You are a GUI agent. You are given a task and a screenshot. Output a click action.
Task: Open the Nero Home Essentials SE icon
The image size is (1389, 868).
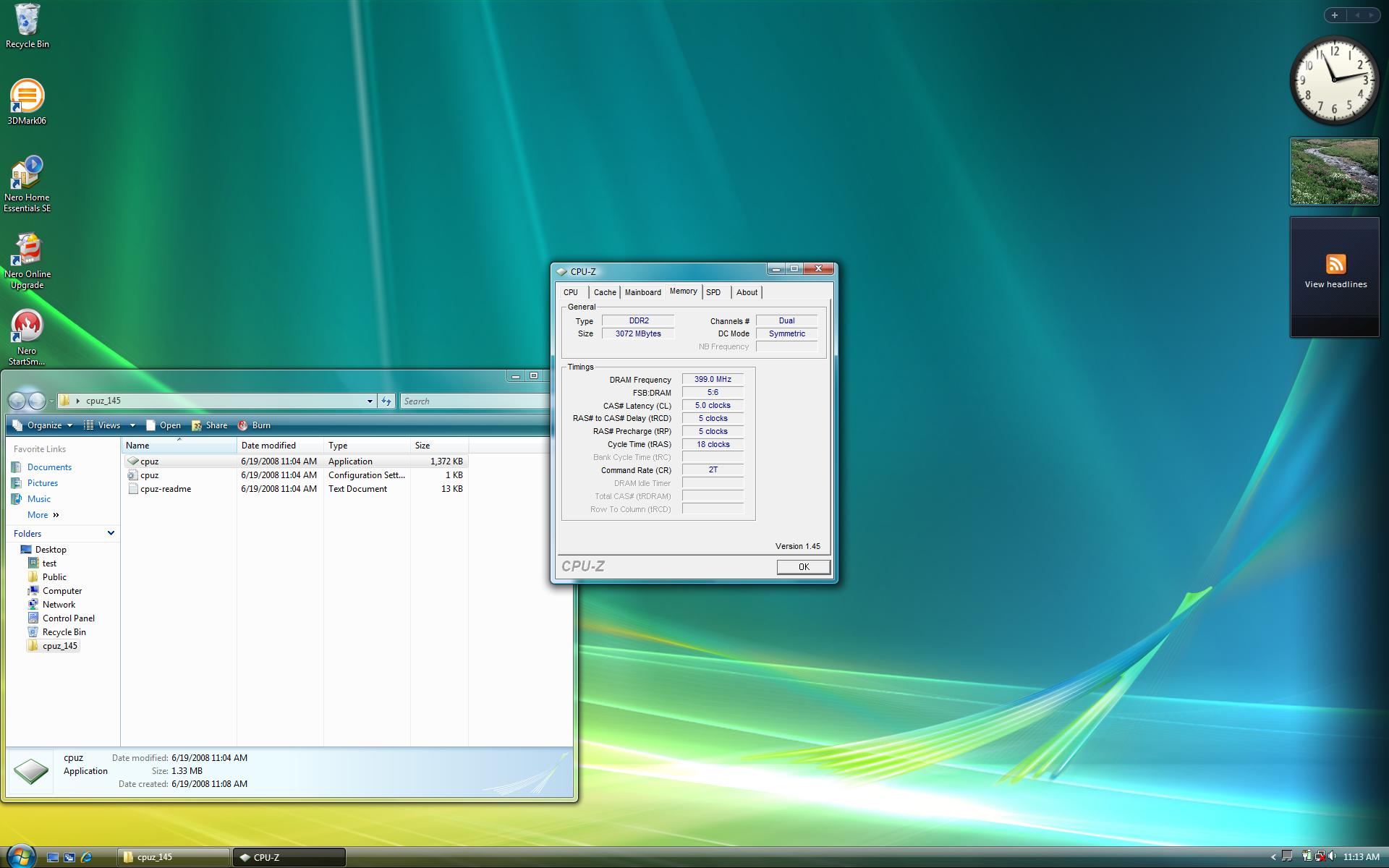pos(27,176)
